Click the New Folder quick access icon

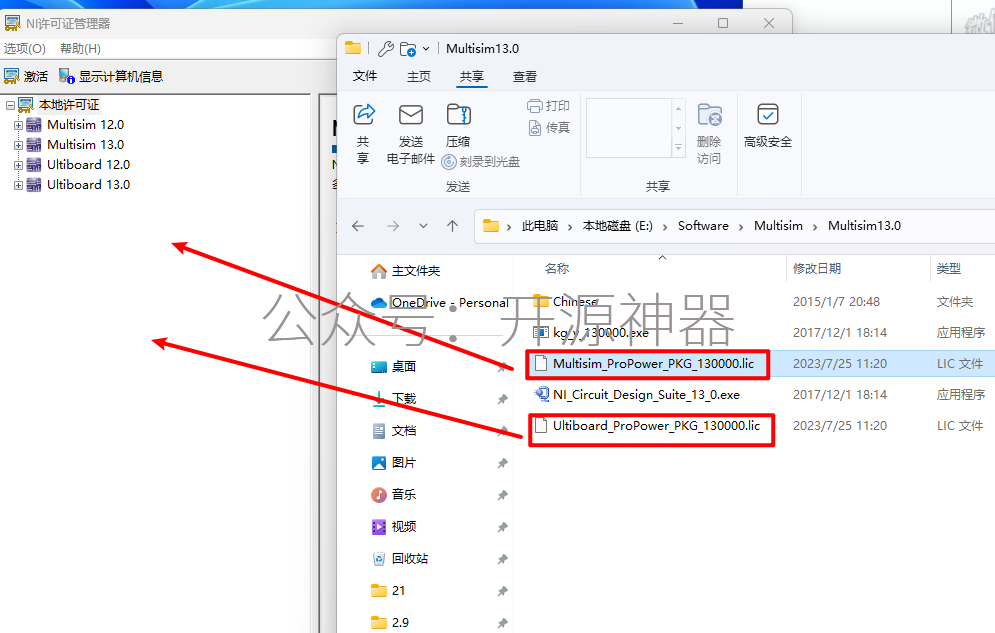click(407, 48)
